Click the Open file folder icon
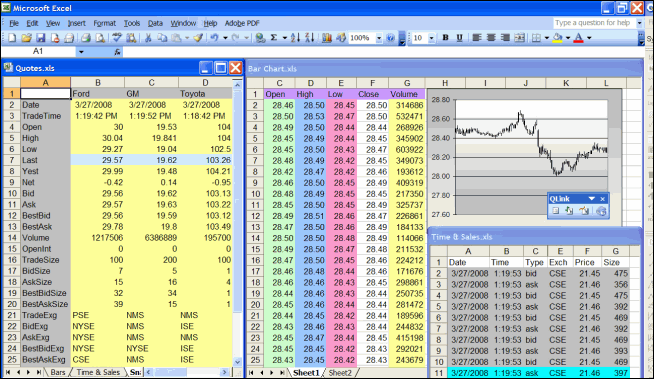Viewport: 654px width, 379px height. click(26, 38)
